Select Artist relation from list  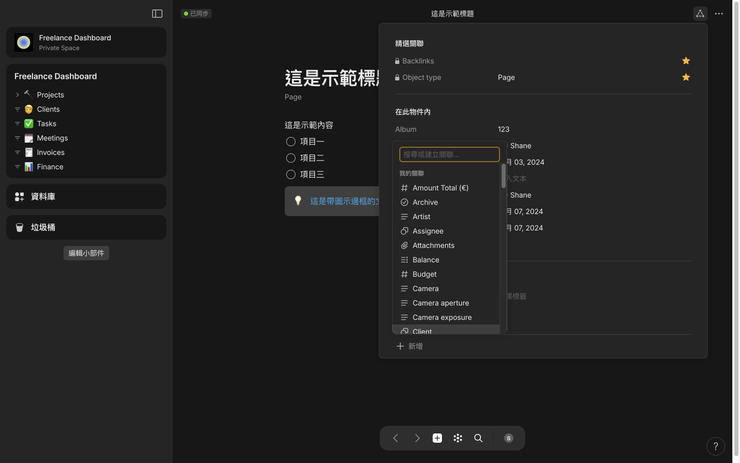click(x=446, y=217)
